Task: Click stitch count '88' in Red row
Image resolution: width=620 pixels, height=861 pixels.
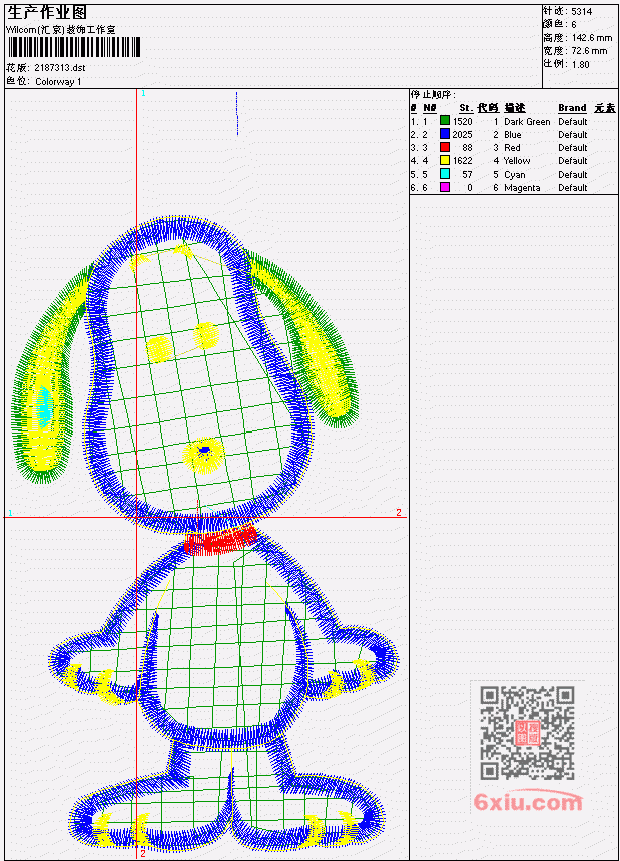Action: [467, 148]
